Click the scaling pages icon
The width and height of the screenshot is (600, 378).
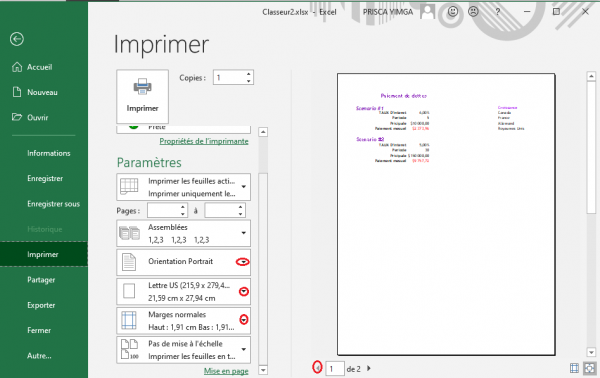129,350
